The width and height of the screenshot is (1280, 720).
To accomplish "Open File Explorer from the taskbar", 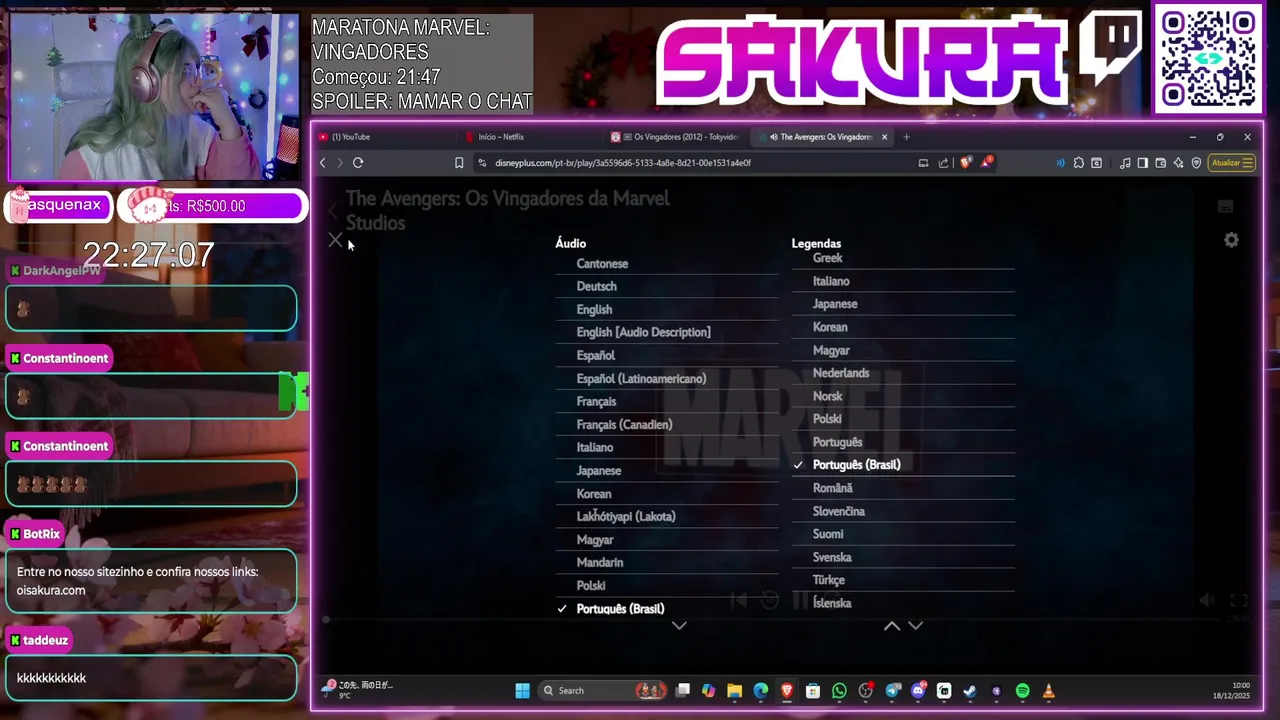I will point(735,691).
